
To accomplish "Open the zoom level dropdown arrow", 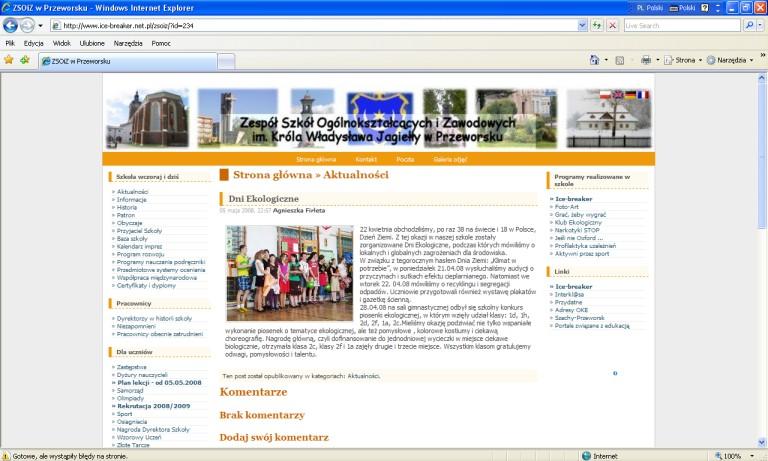I will (x=752, y=456).
